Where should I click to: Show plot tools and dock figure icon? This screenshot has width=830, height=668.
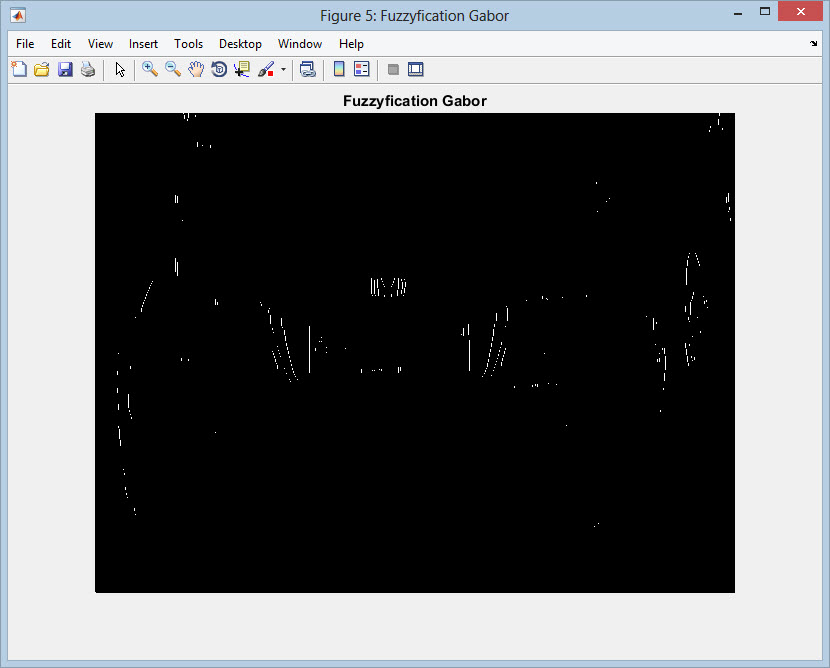click(416, 69)
